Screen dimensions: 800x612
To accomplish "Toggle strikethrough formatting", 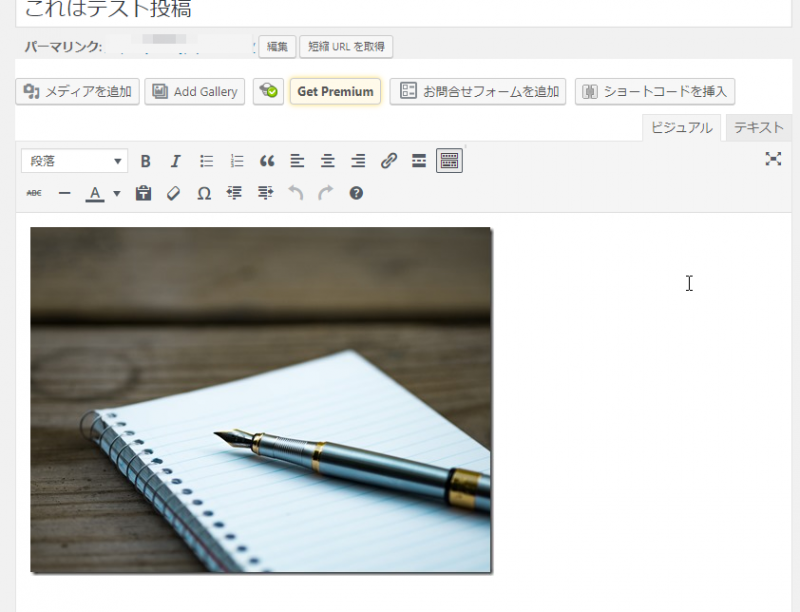I will [34, 193].
